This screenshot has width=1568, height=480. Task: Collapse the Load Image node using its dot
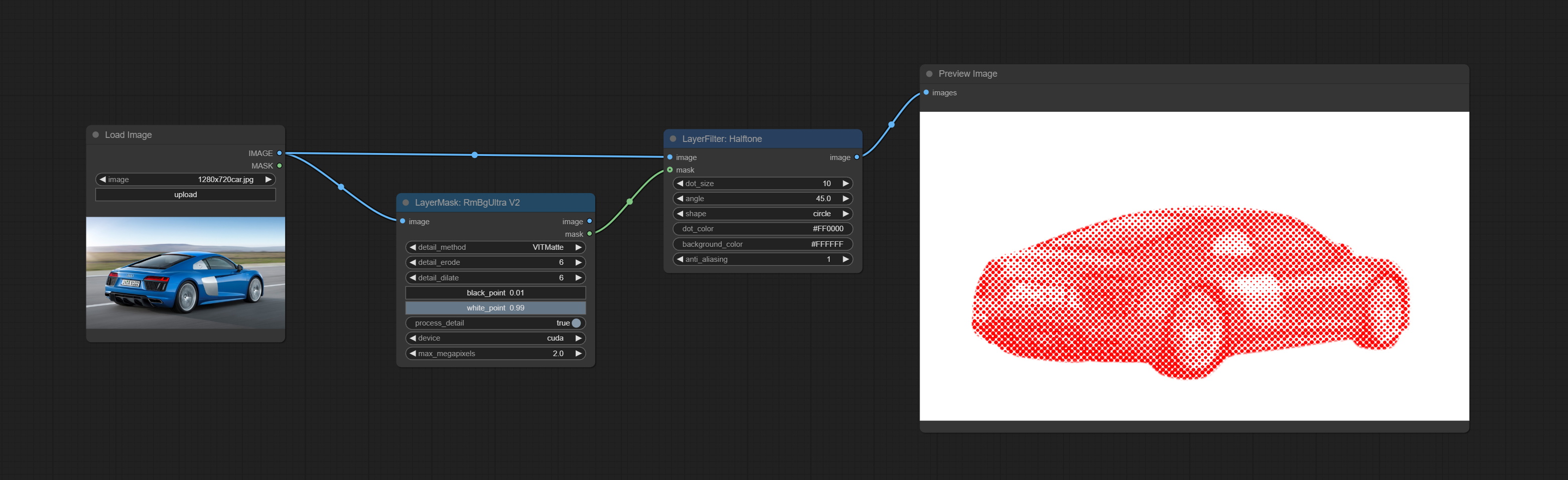click(95, 134)
